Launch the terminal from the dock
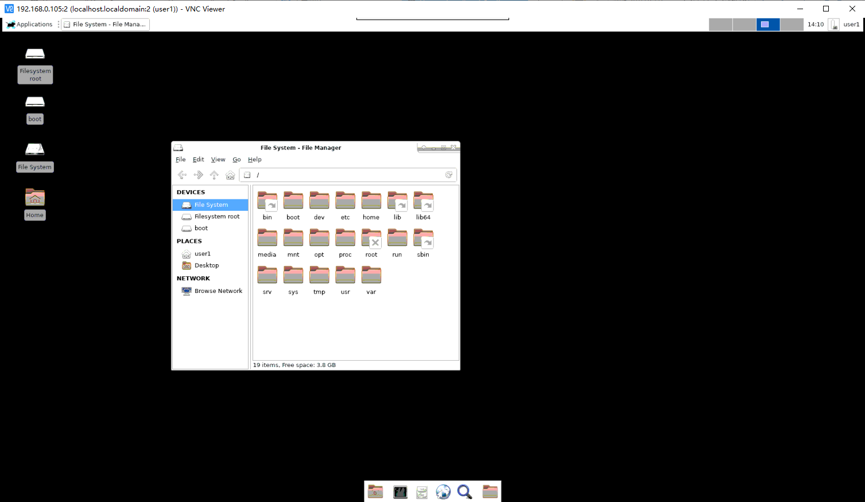Screen dimensions: 865x502 (x=400, y=492)
